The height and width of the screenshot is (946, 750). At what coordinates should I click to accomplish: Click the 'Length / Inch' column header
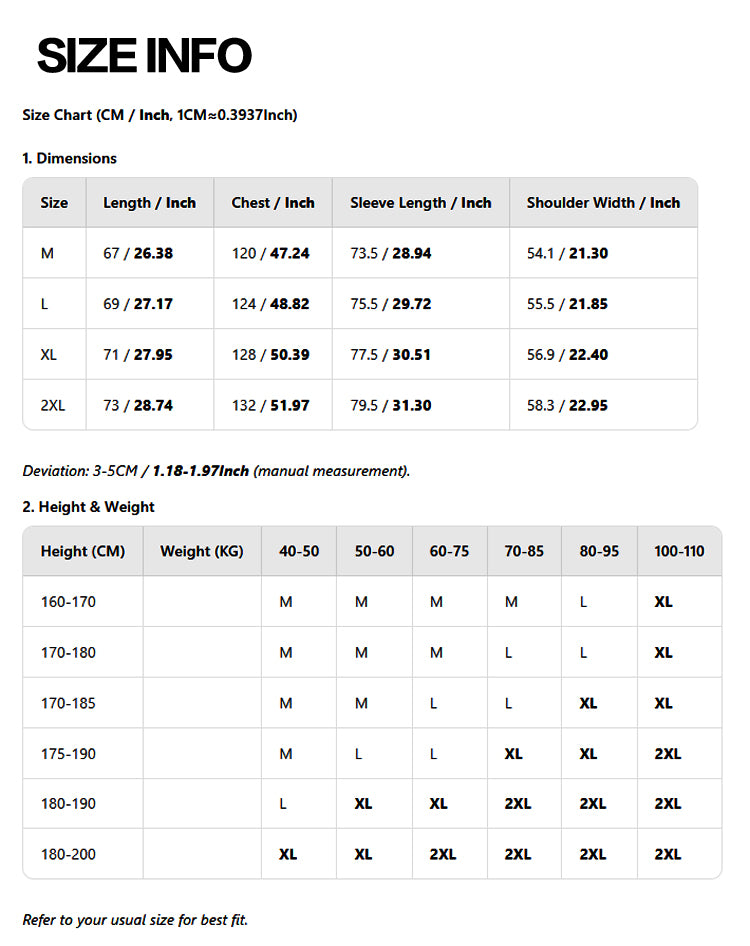pyautogui.click(x=149, y=203)
